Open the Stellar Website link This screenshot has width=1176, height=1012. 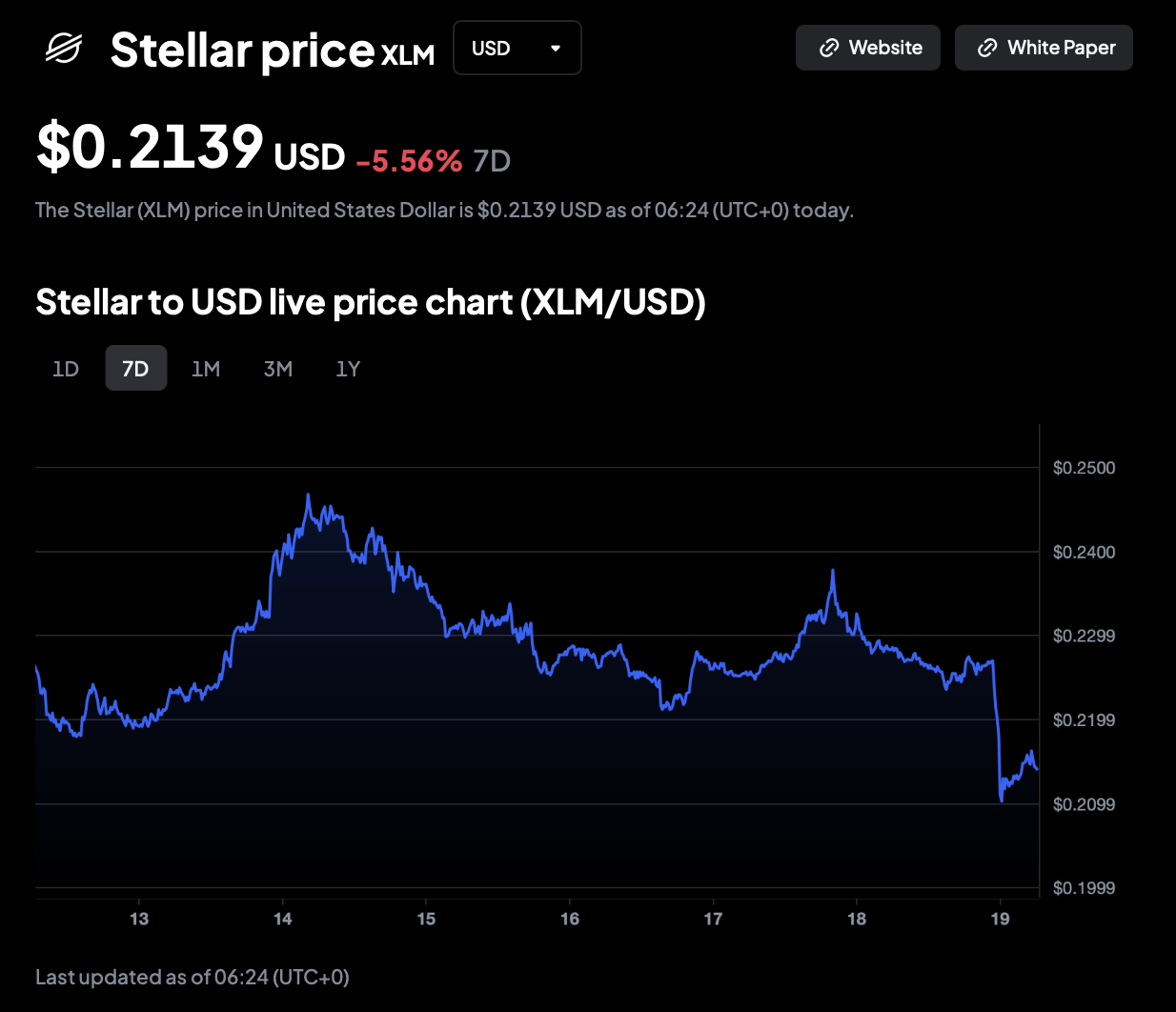coord(867,48)
